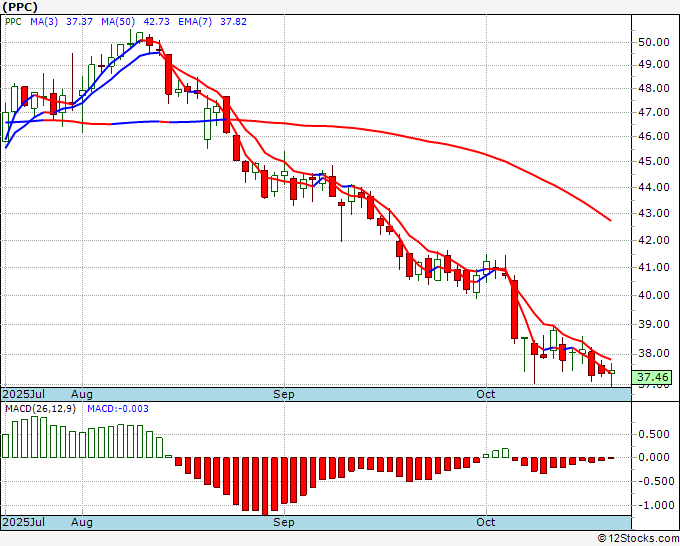680x546 pixels.
Task: Click the 43.00 price axis label
Action: tap(654, 213)
